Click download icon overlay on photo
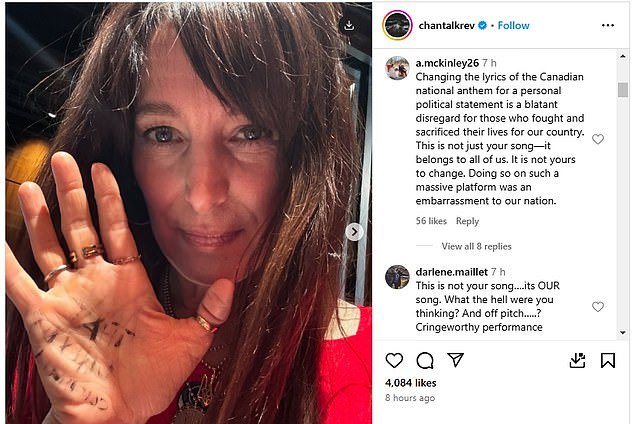The image size is (634, 424). point(349,25)
